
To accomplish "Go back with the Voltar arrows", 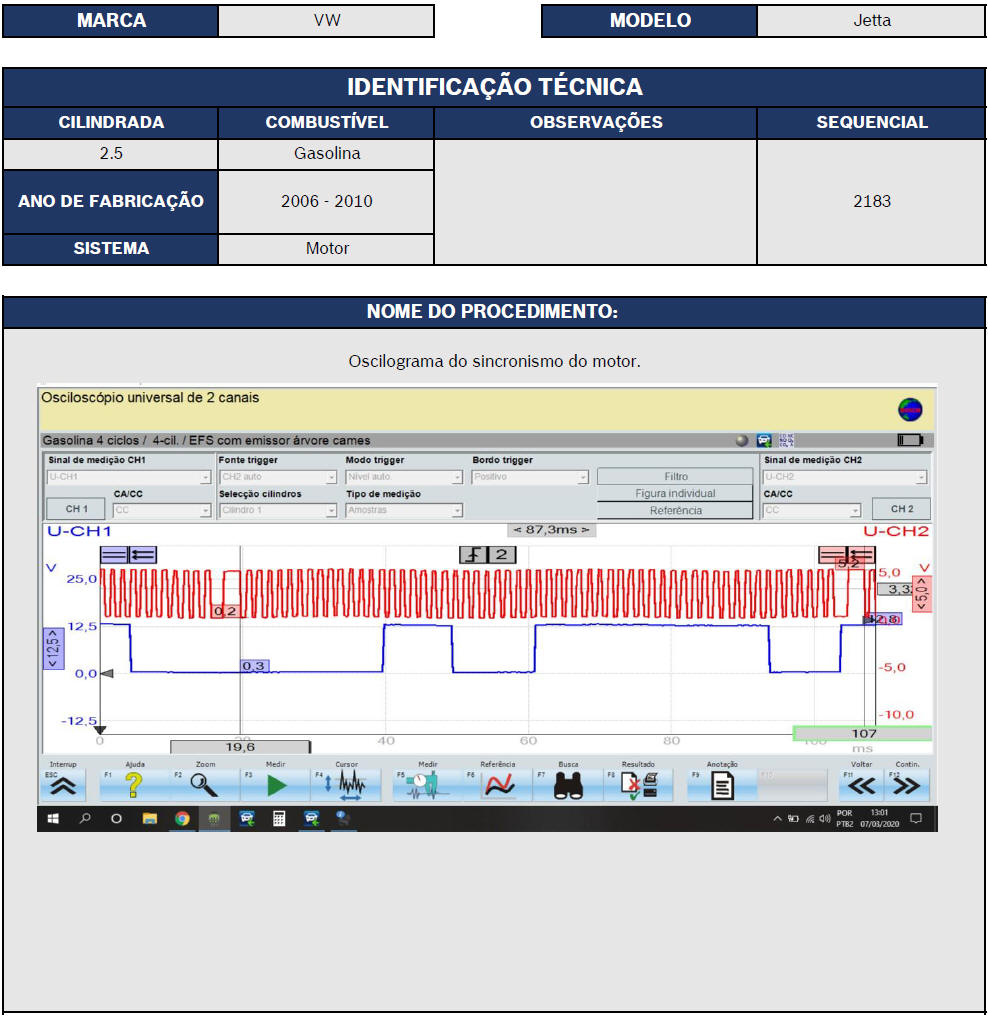I will click(862, 786).
